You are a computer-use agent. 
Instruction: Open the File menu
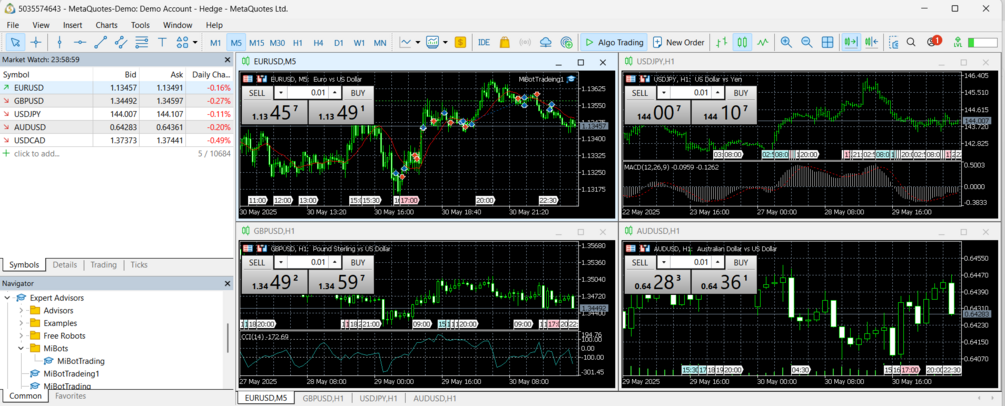coord(13,25)
